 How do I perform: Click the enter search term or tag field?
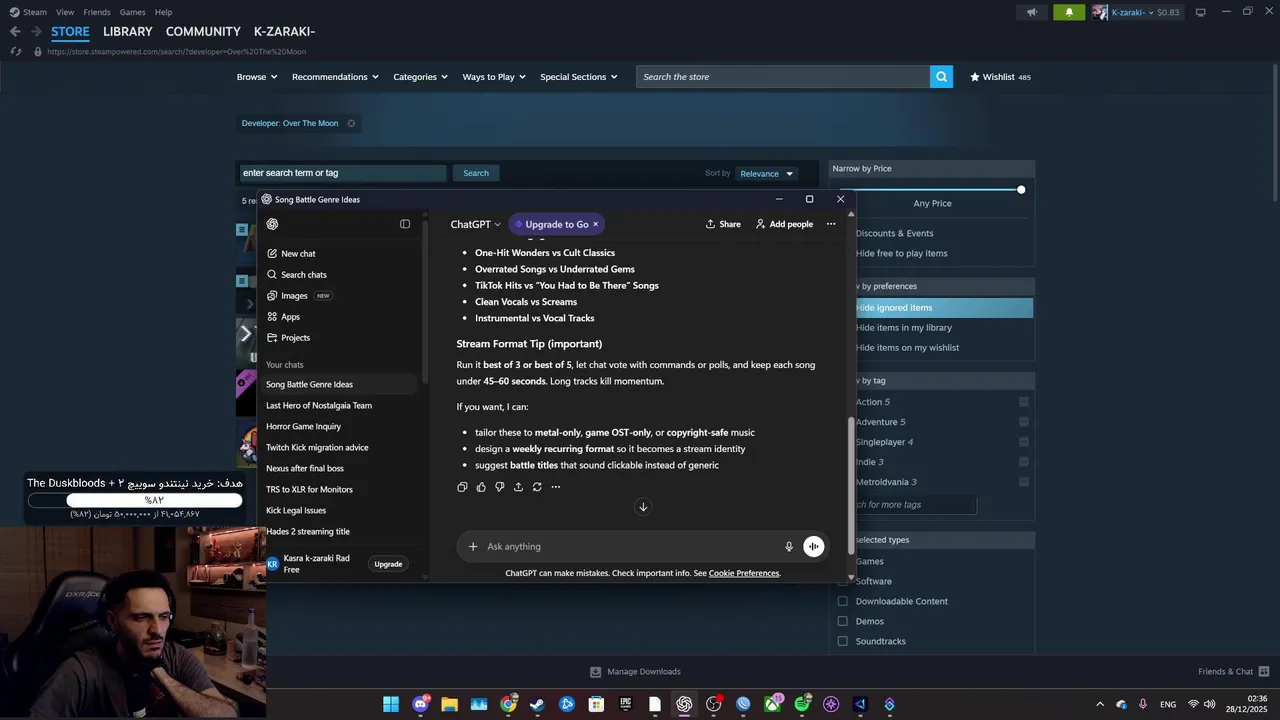(342, 173)
